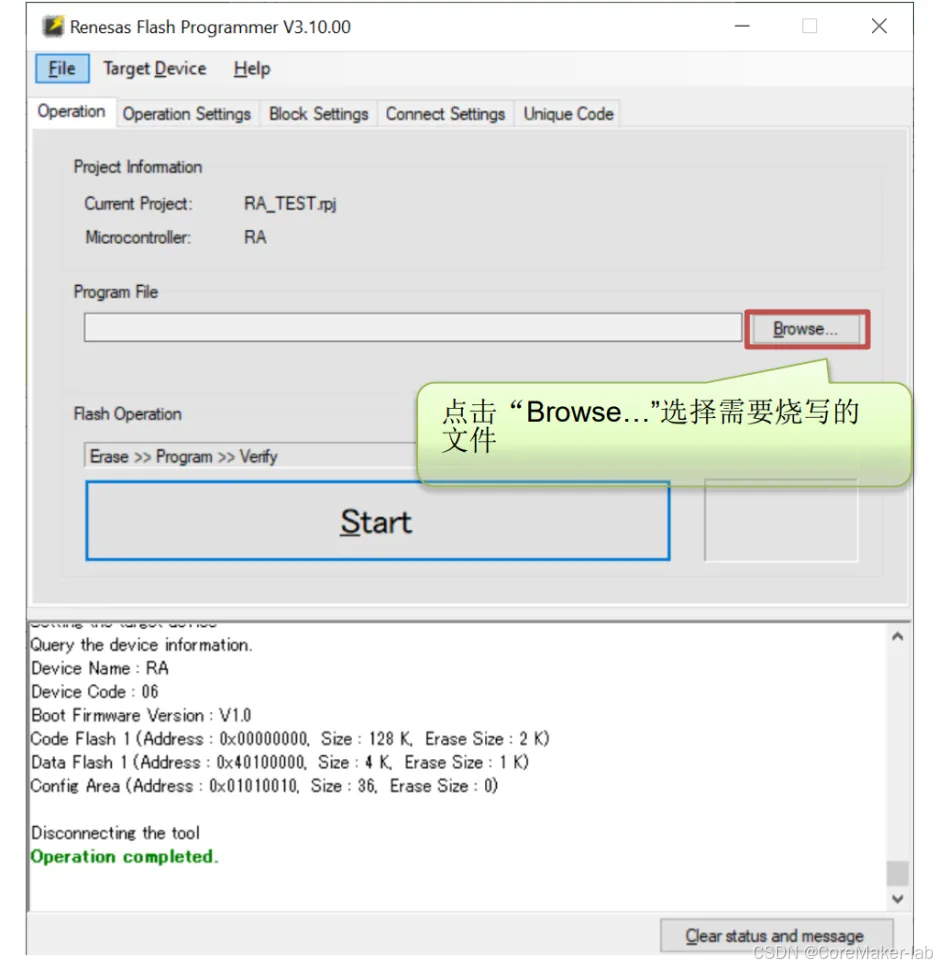Screen dimensions: 937x968
Task: Open the Connect Settings tab
Action: pos(445,113)
